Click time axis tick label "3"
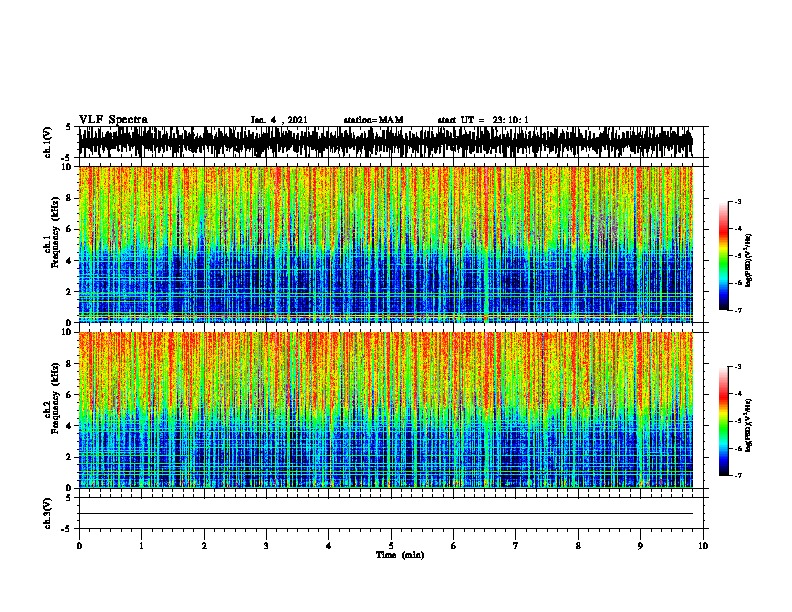The height and width of the screenshot is (612, 792). [x=266, y=546]
